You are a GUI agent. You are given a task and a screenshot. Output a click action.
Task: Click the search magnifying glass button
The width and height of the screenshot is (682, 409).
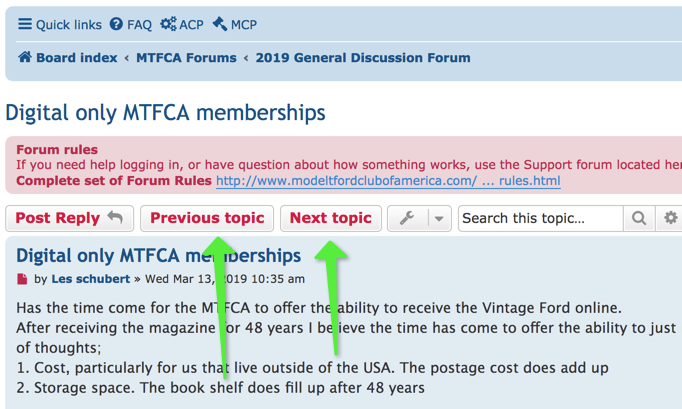pyautogui.click(x=636, y=218)
